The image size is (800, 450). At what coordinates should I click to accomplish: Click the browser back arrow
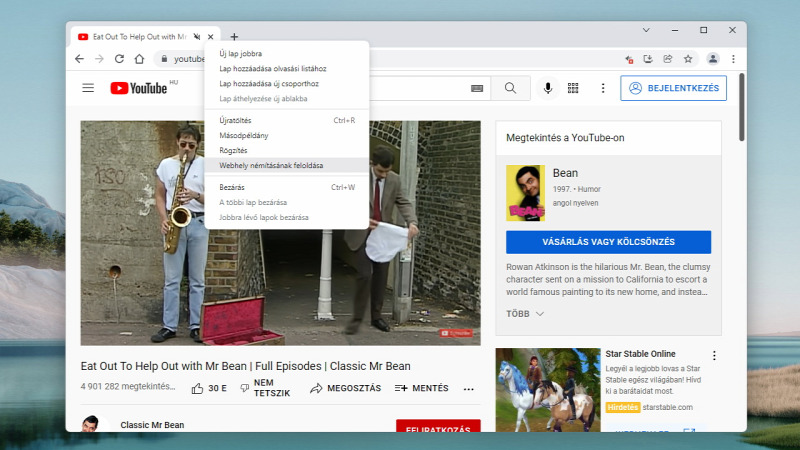tap(79, 59)
